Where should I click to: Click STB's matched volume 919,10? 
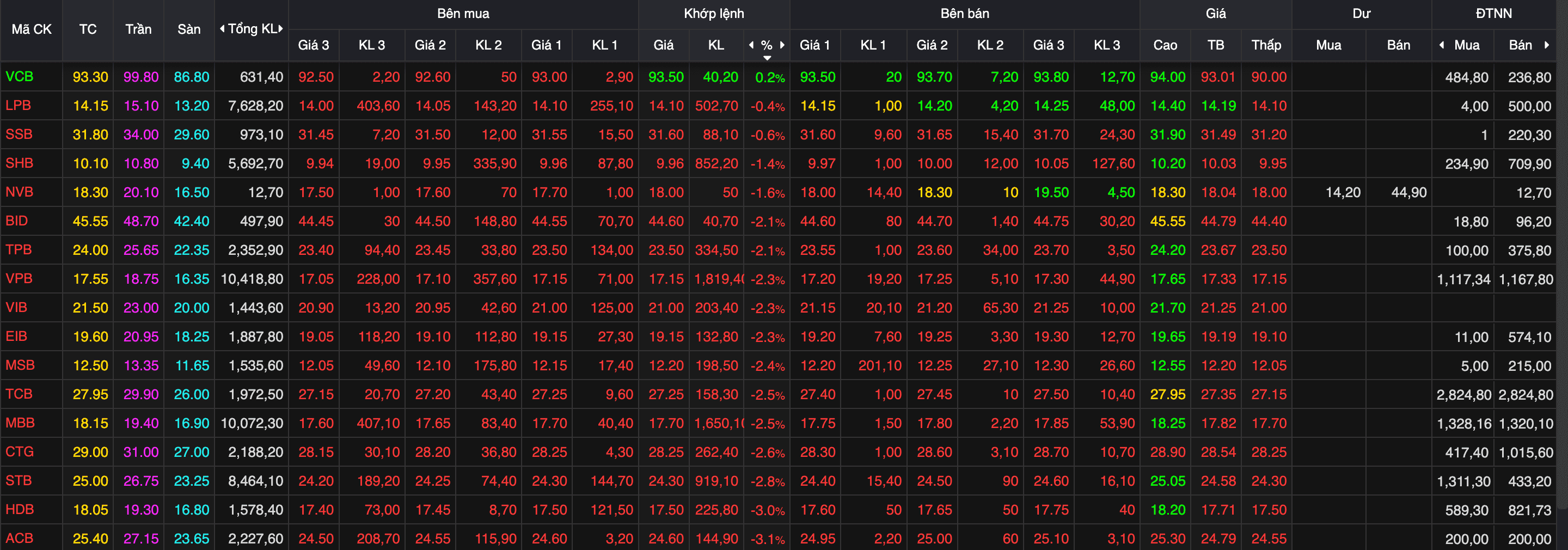(716, 481)
